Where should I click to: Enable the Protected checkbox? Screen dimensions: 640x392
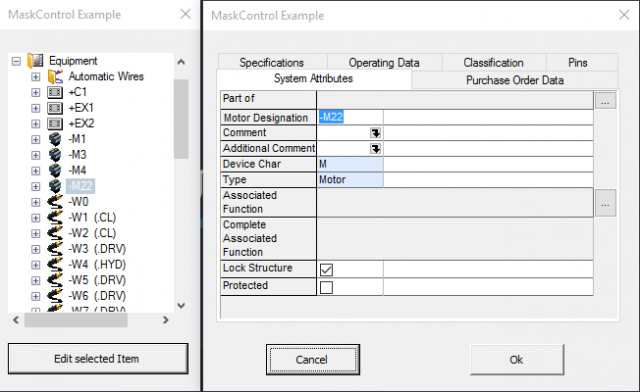pyautogui.click(x=327, y=287)
